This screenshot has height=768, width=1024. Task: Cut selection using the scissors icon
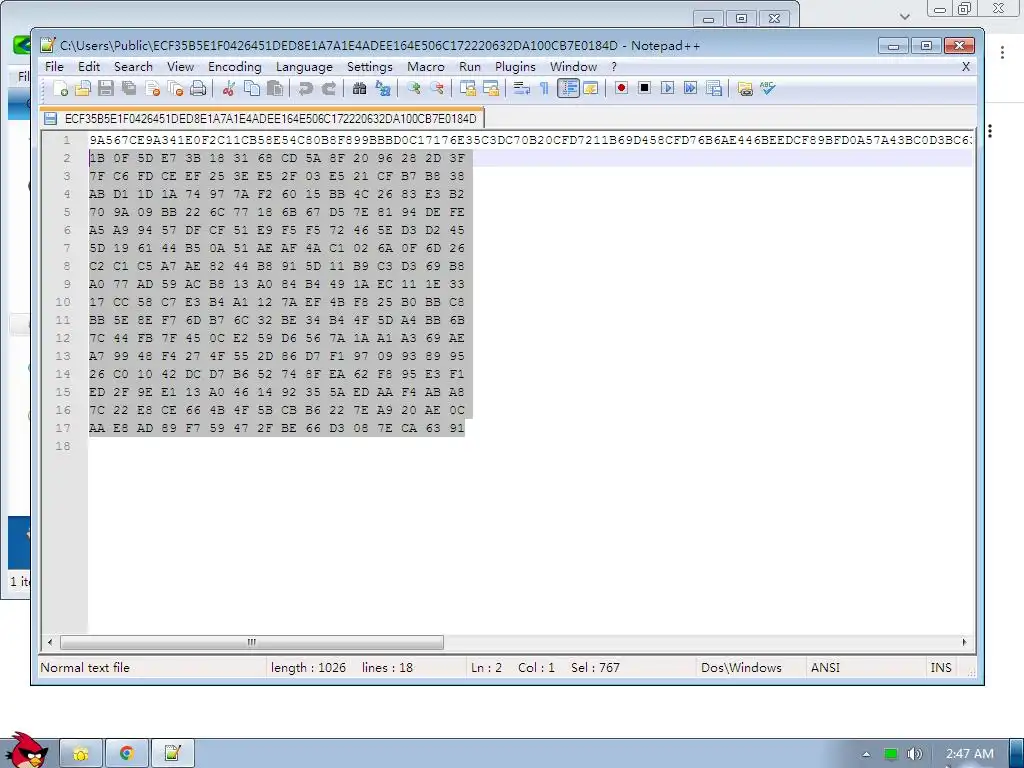(x=229, y=88)
